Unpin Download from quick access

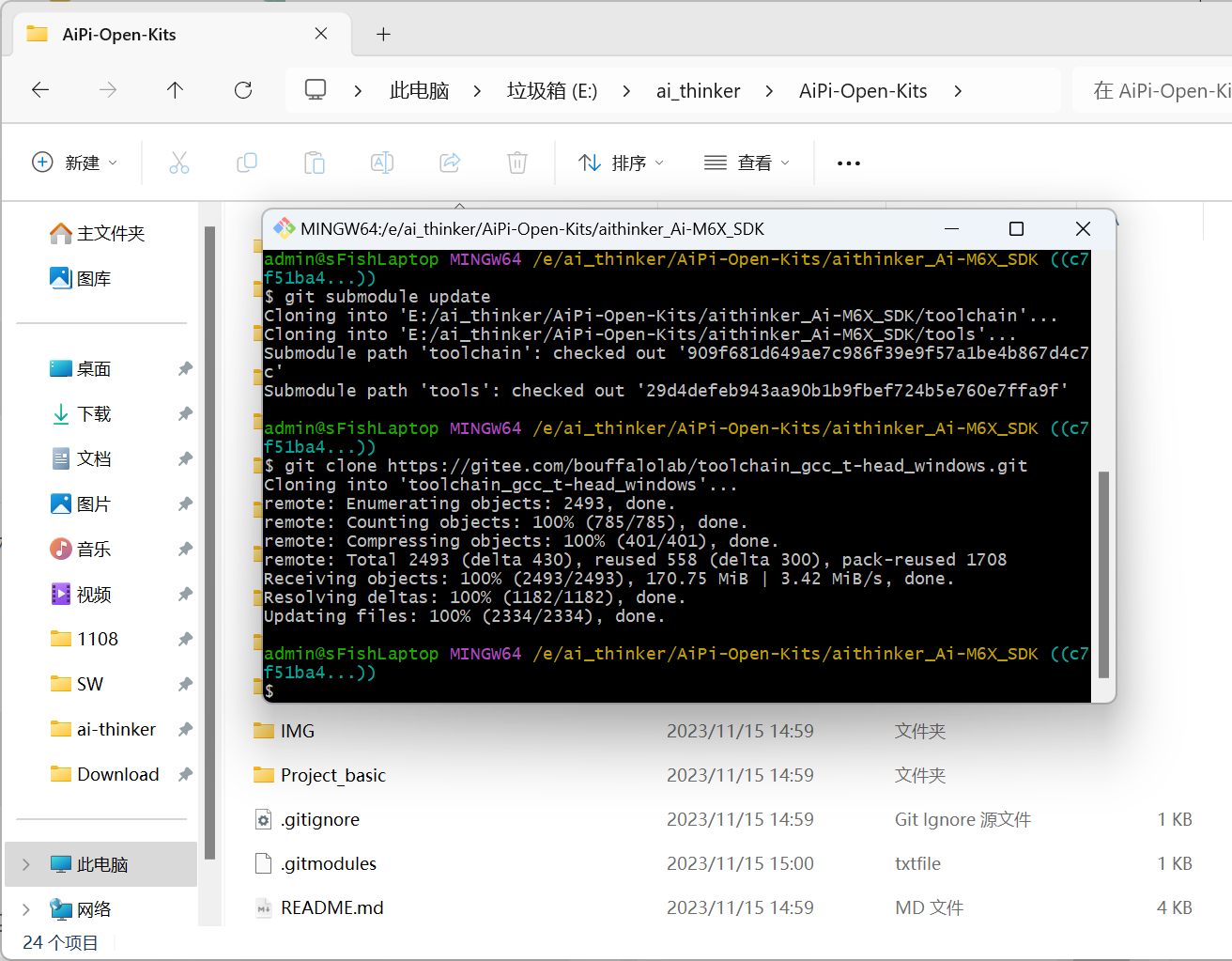coord(185,775)
